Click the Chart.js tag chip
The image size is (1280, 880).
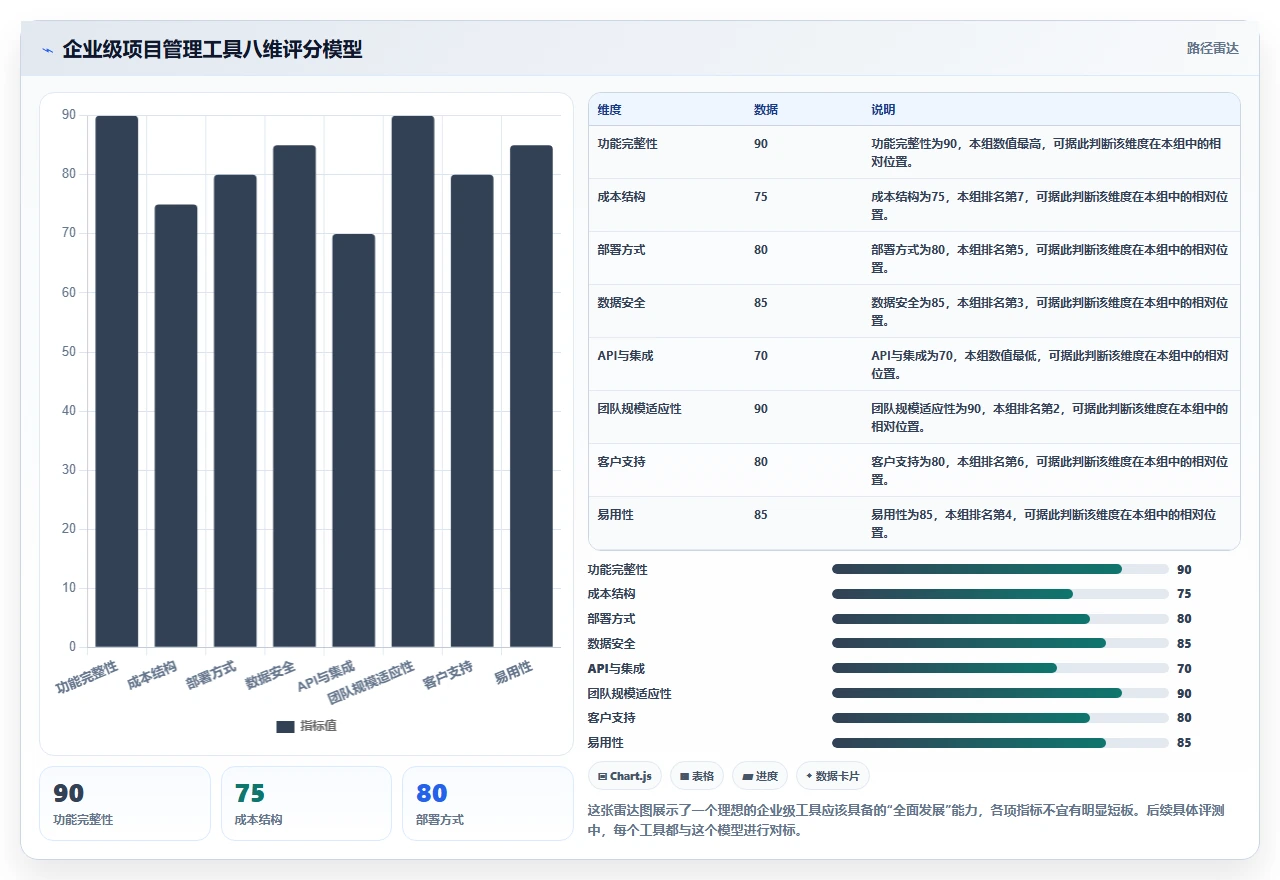[625, 776]
